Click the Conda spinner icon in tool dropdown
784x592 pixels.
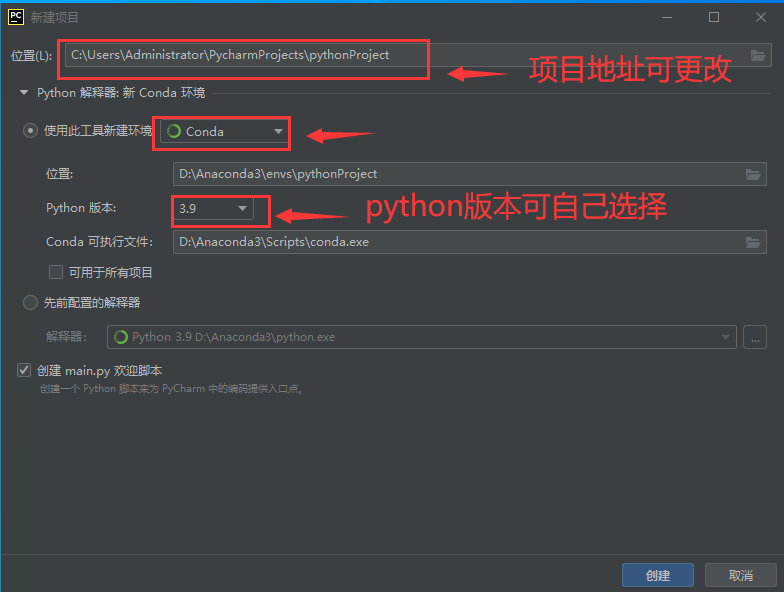(174, 132)
